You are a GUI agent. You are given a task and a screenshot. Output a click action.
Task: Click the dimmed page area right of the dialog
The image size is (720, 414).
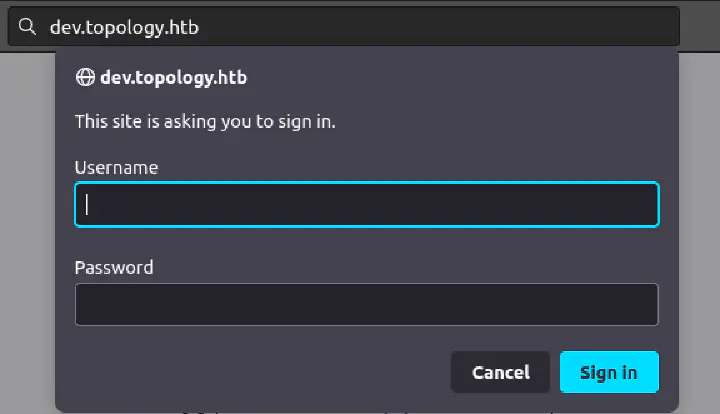[699, 230]
